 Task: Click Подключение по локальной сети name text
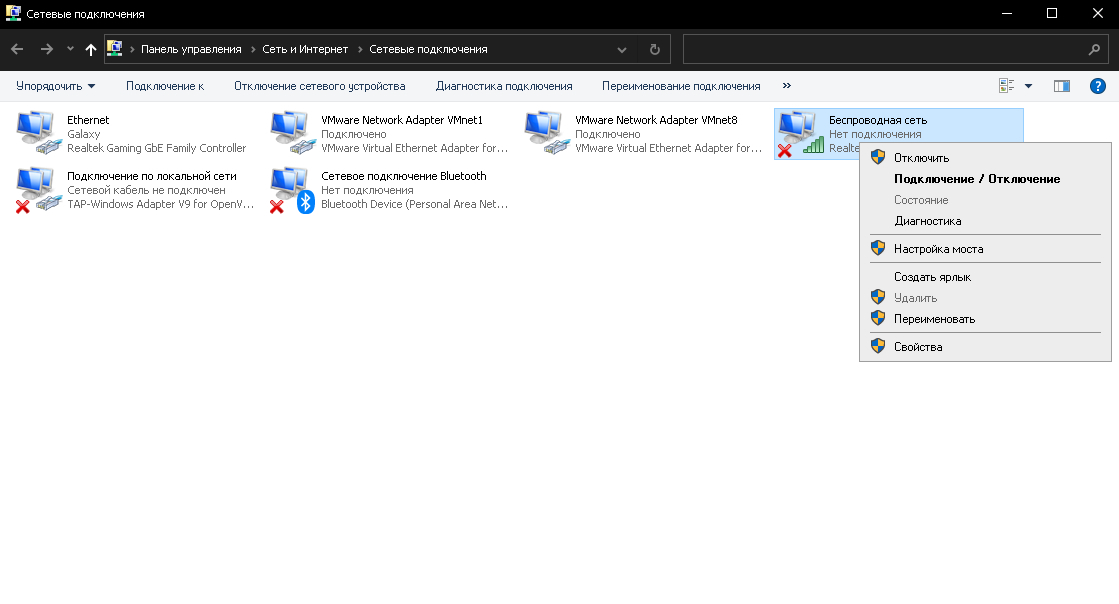pyautogui.click(x=151, y=176)
